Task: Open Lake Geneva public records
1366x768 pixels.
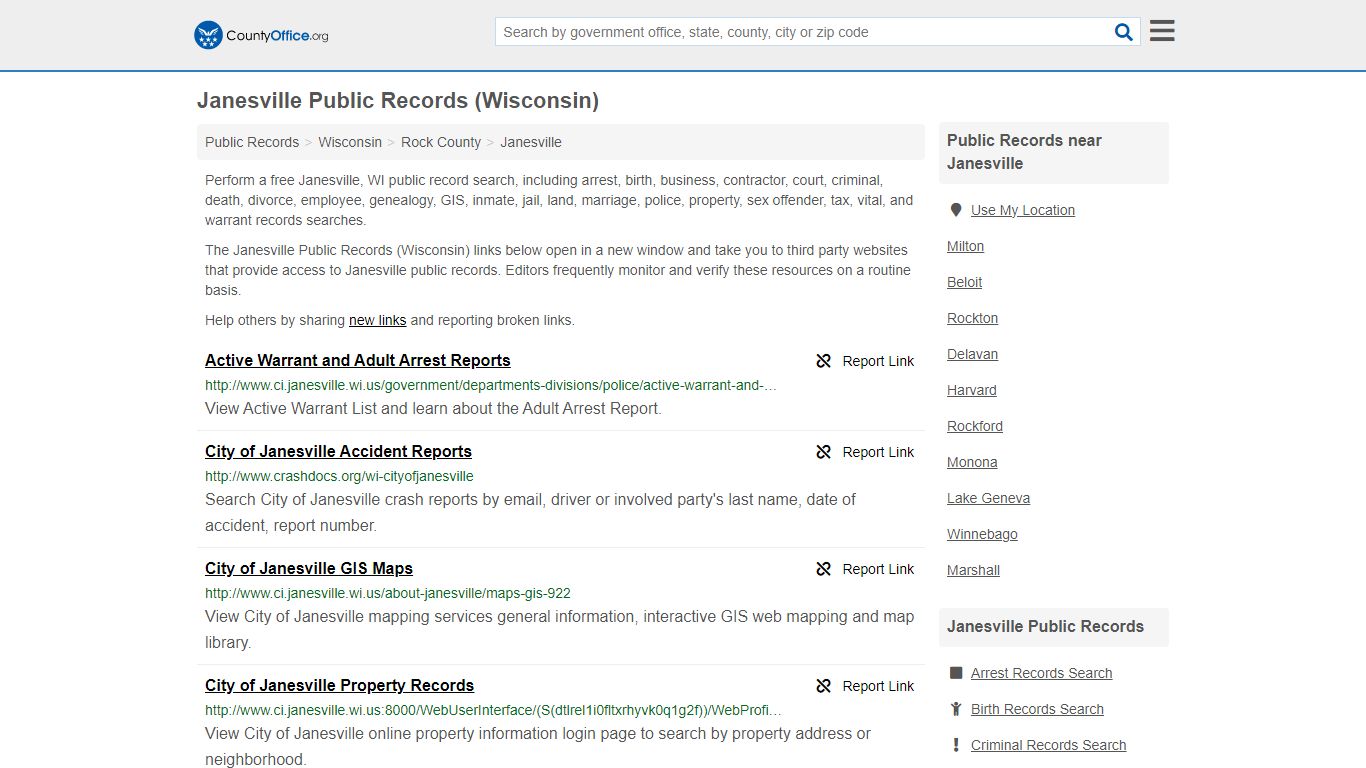Action: click(988, 498)
